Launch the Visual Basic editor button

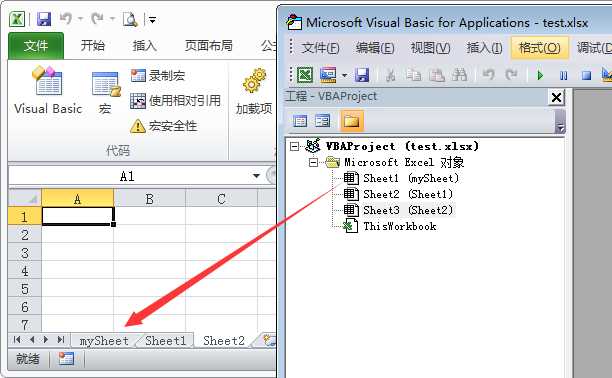[x=48, y=90]
